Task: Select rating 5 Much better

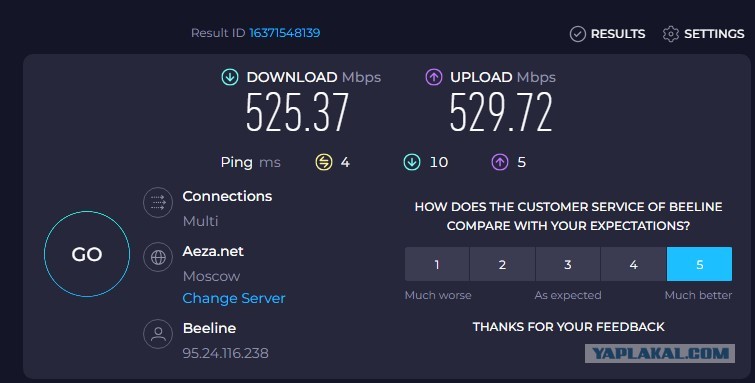Action: 700,264
